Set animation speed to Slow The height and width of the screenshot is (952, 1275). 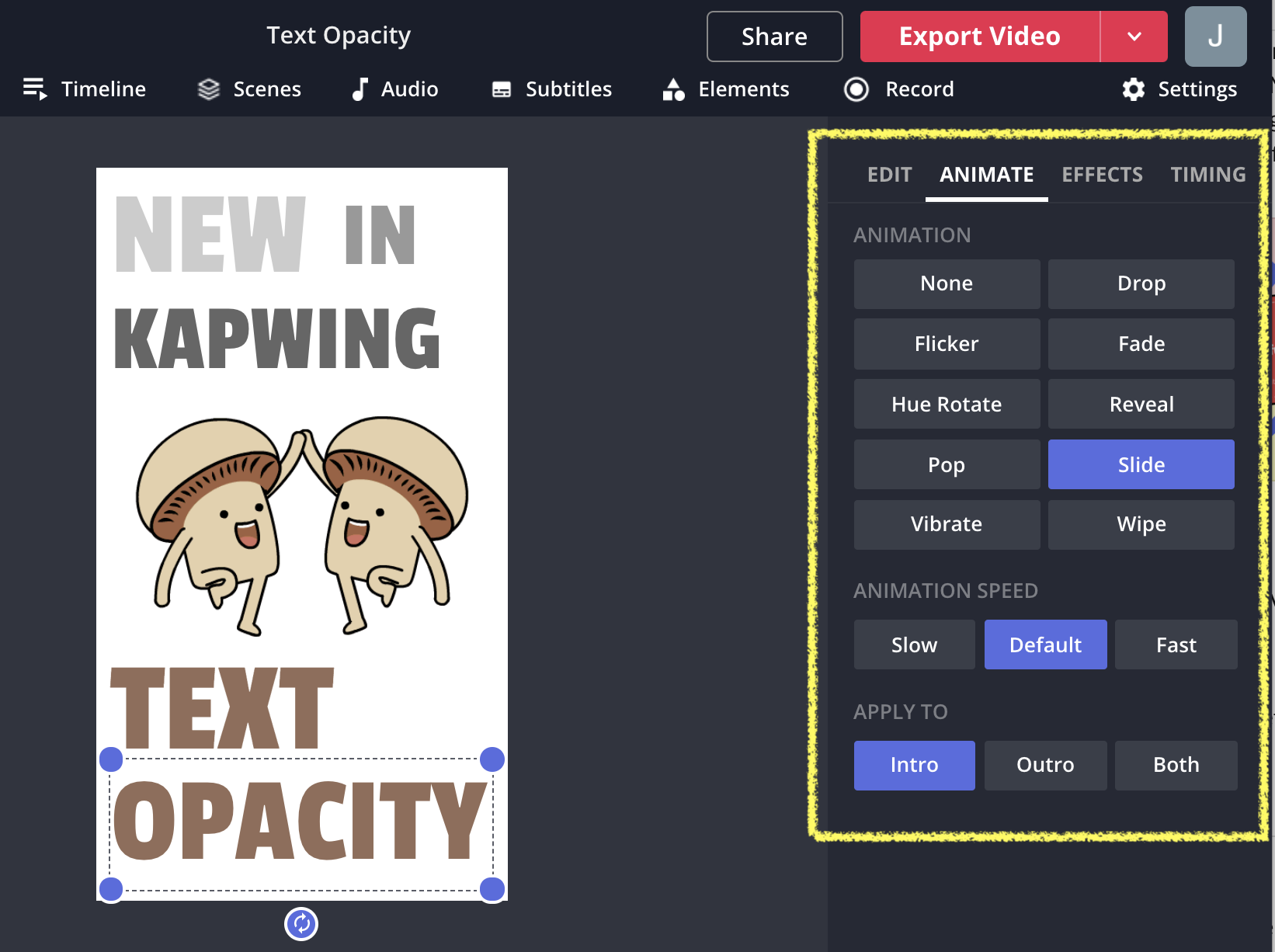click(x=914, y=645)
